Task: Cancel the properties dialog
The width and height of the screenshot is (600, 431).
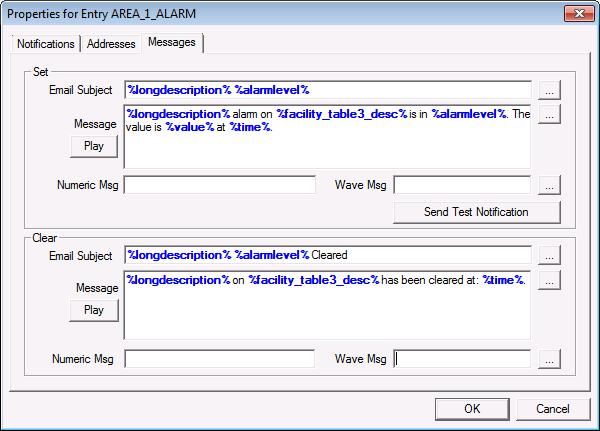Action: point(553,409)
